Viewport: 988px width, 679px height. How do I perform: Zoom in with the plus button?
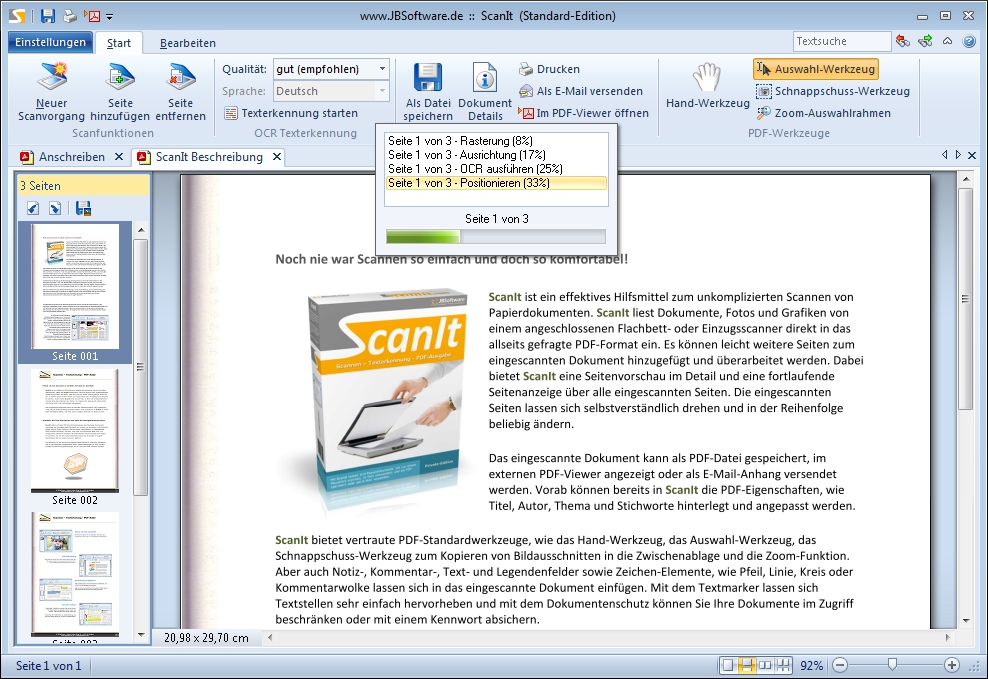click(952, 665)
